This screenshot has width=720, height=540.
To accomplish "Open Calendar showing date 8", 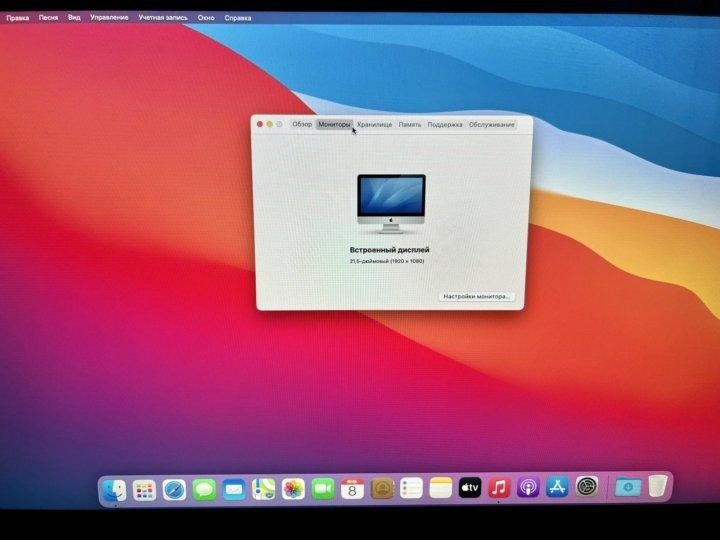I will pos(352,489).
